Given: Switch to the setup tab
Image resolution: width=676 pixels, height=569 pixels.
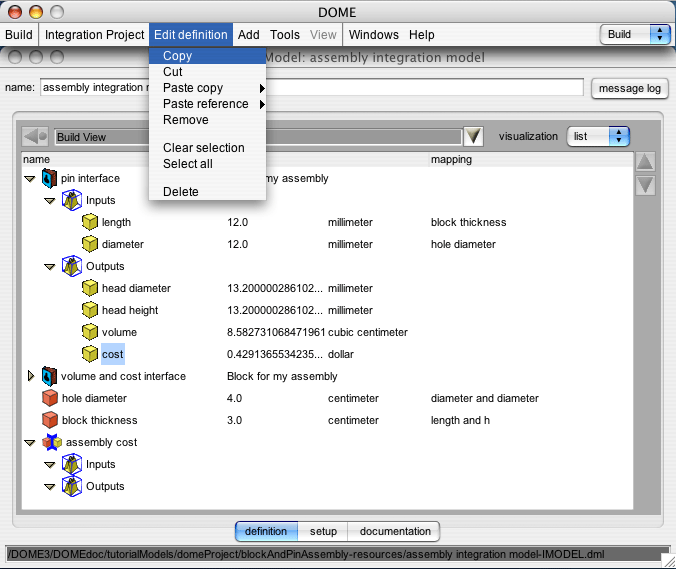Looking at the screenshot, I should (x=323, y=531).
